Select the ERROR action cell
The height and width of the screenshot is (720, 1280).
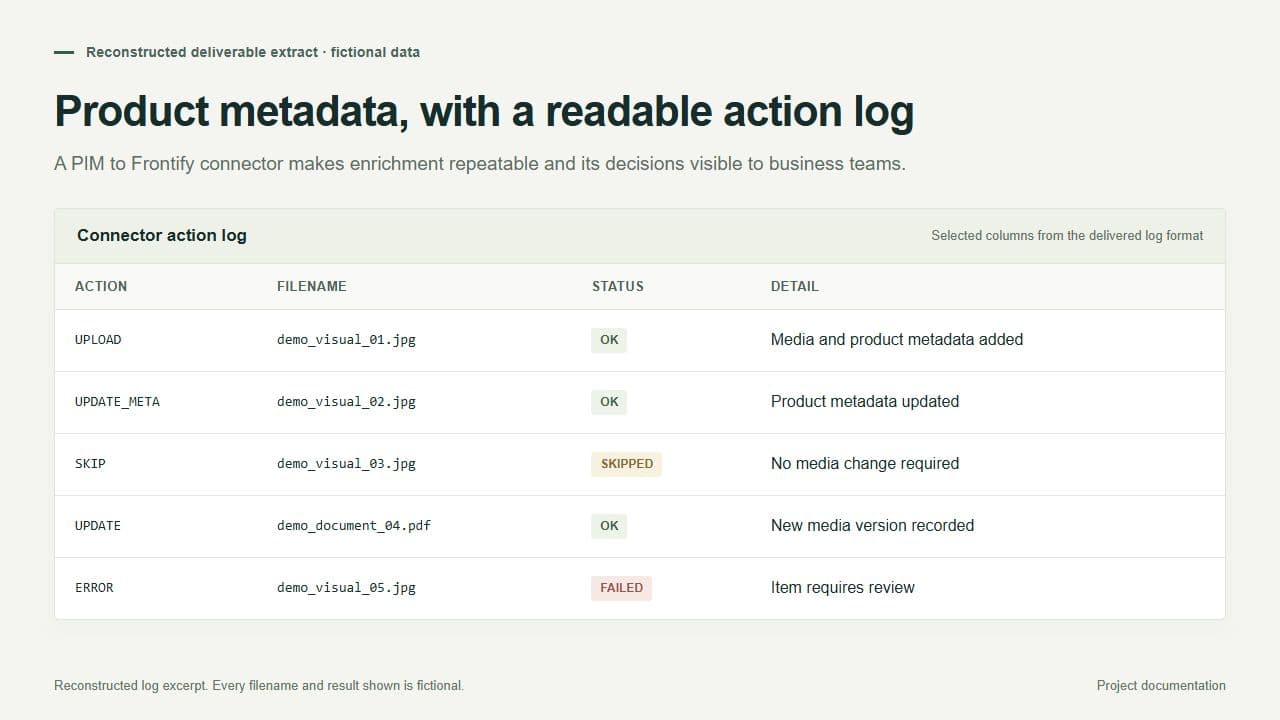point(94,588)
